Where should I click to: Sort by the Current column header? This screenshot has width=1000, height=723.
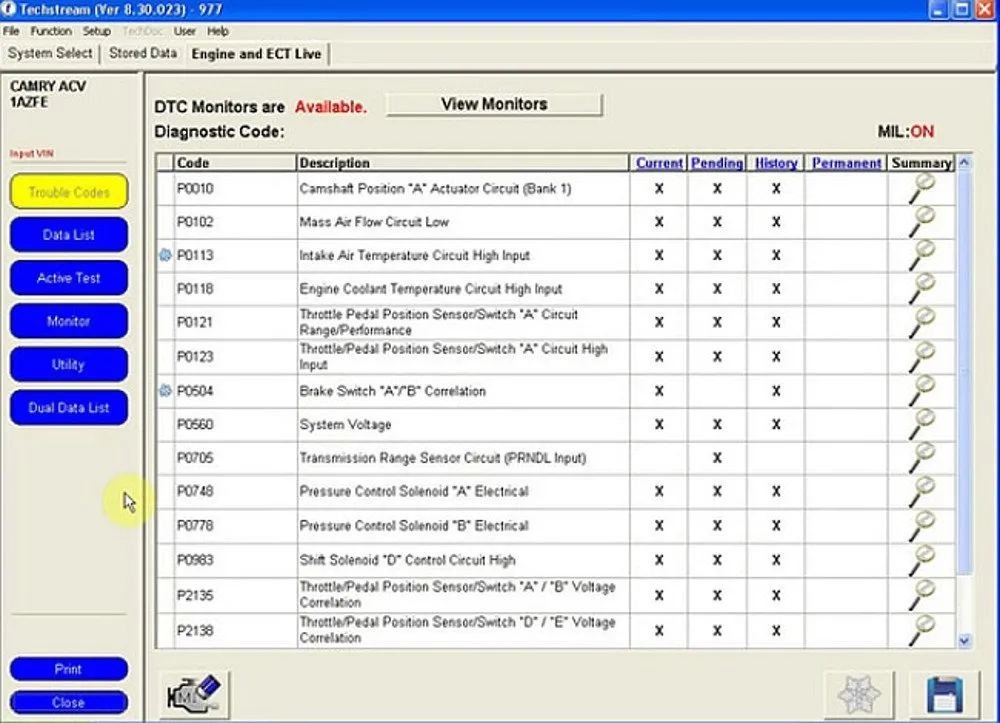(659, 163)
